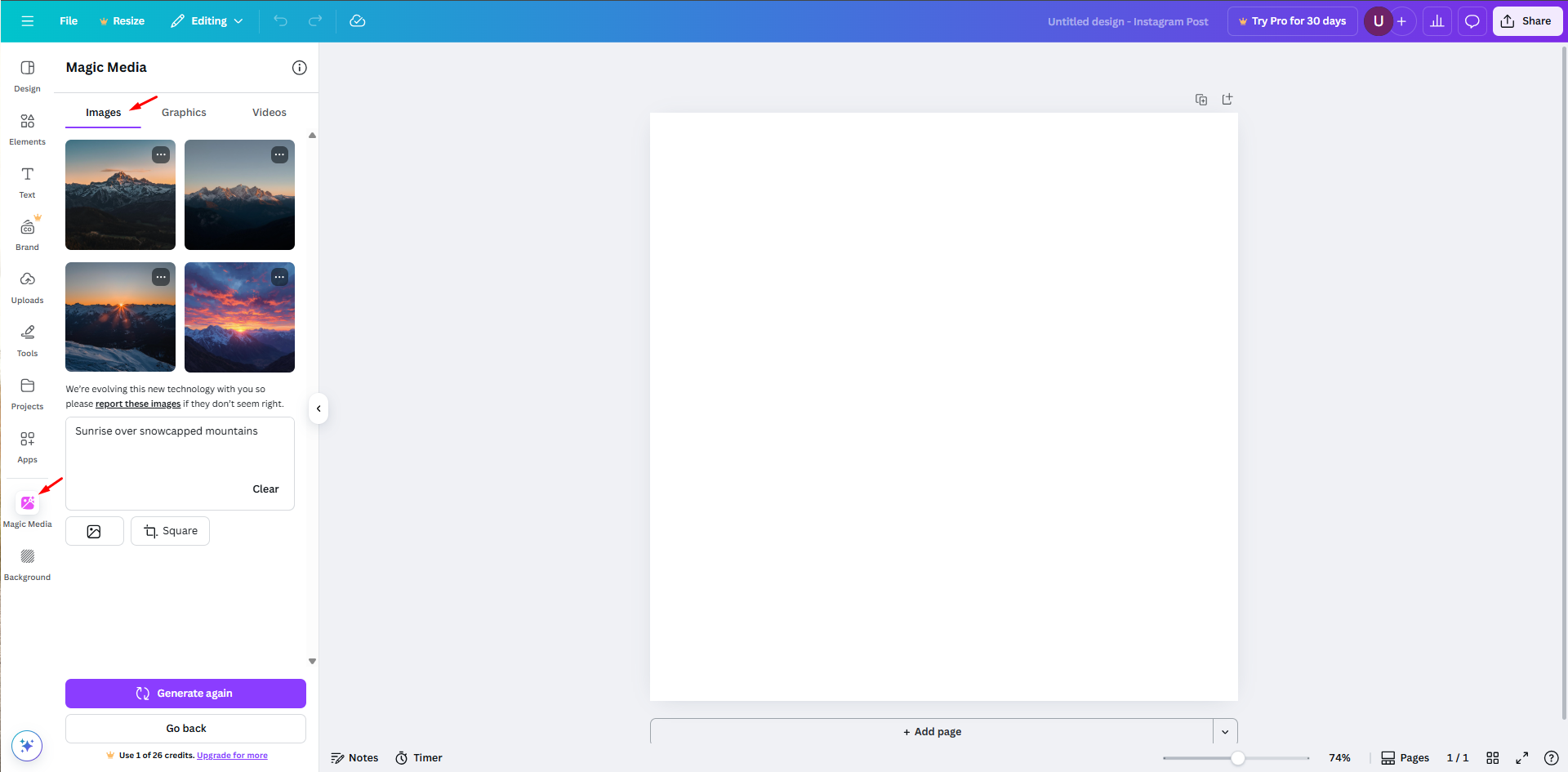
Task: Click the zoom slider handle
Action: [x=1238, y=758]
